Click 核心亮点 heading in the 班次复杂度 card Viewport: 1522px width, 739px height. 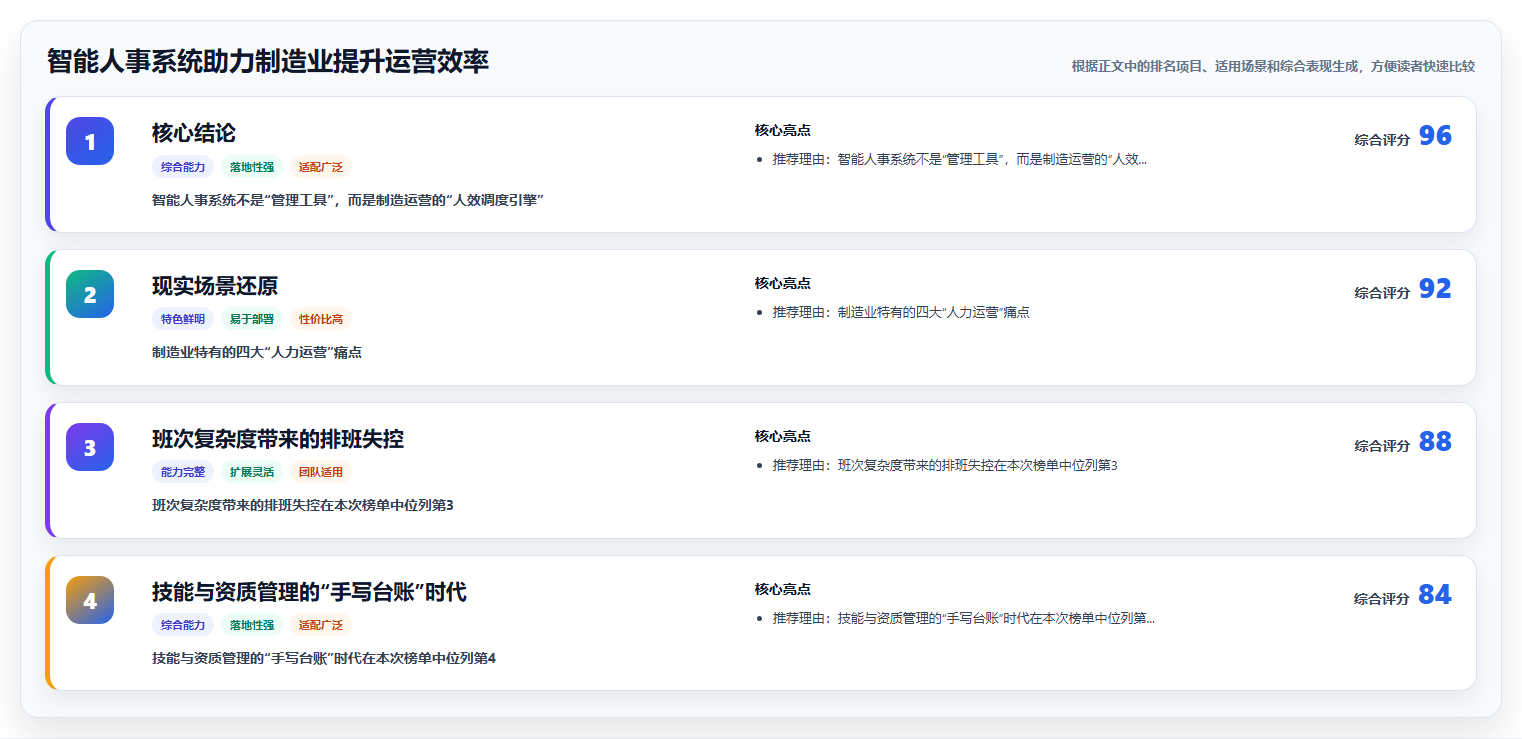[782, 436]
